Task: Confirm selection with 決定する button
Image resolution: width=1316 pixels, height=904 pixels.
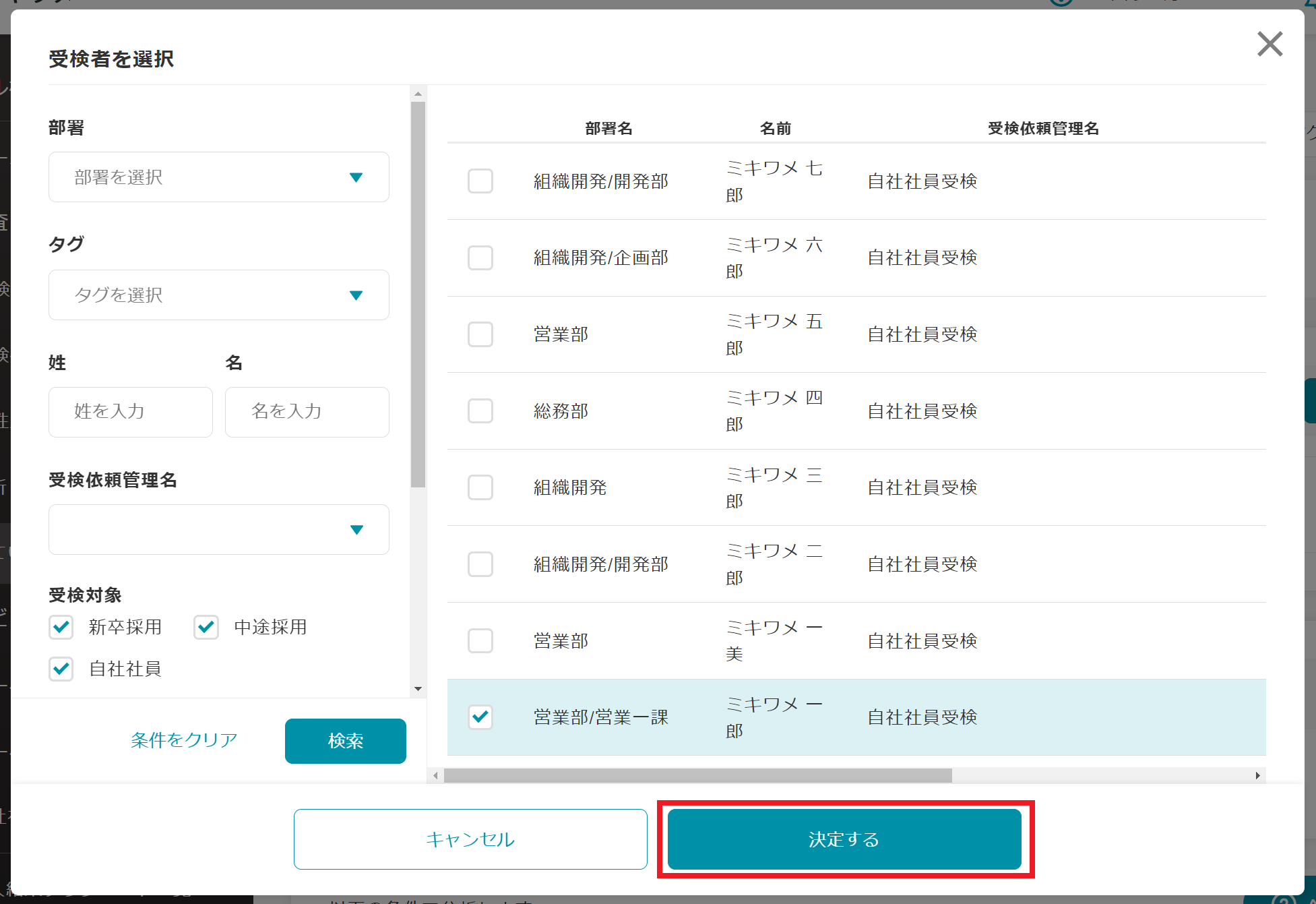Action: pyautogui.click(x=844, y=839)
